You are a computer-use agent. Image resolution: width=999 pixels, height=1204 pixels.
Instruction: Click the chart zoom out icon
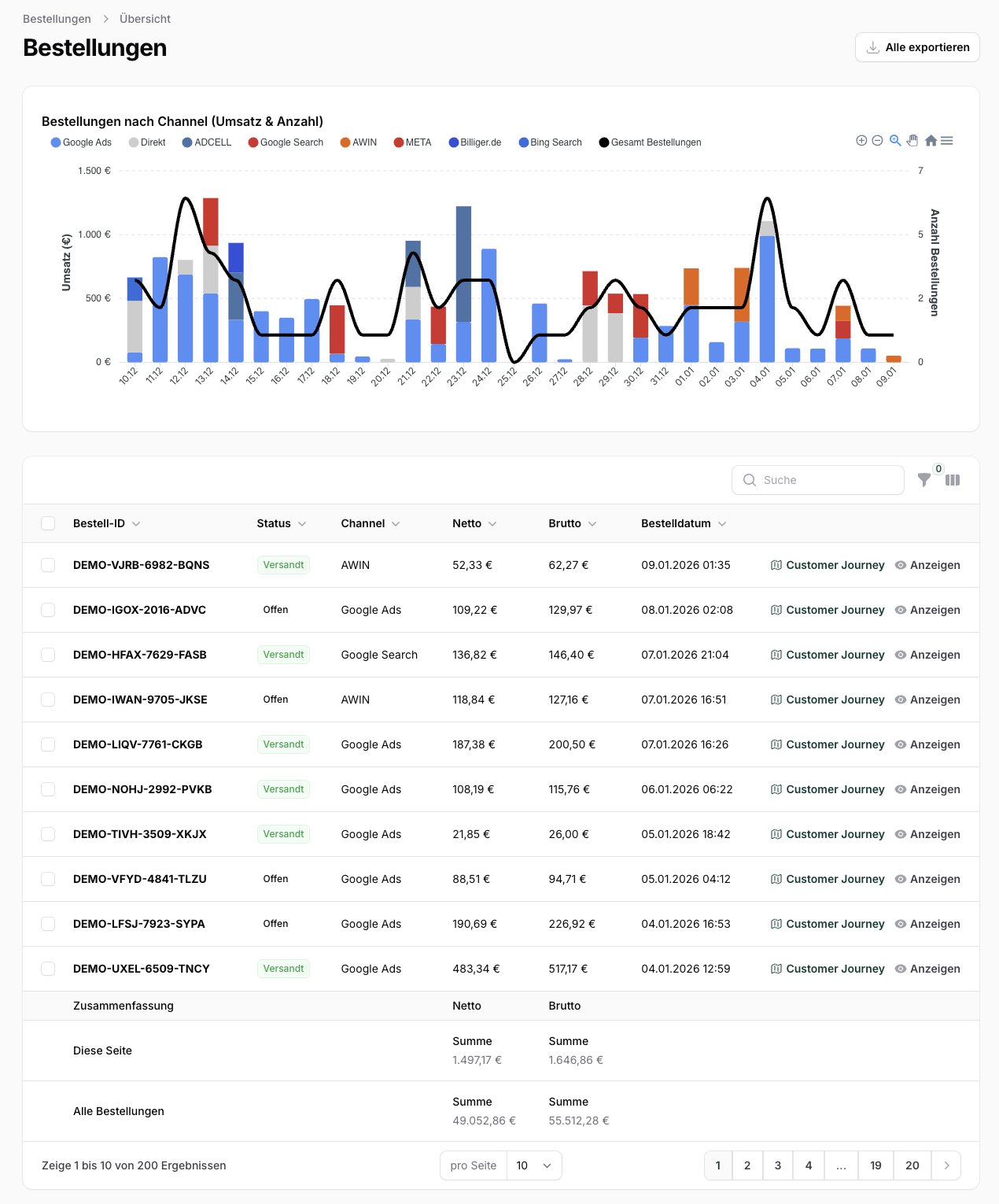click(877, 141)
